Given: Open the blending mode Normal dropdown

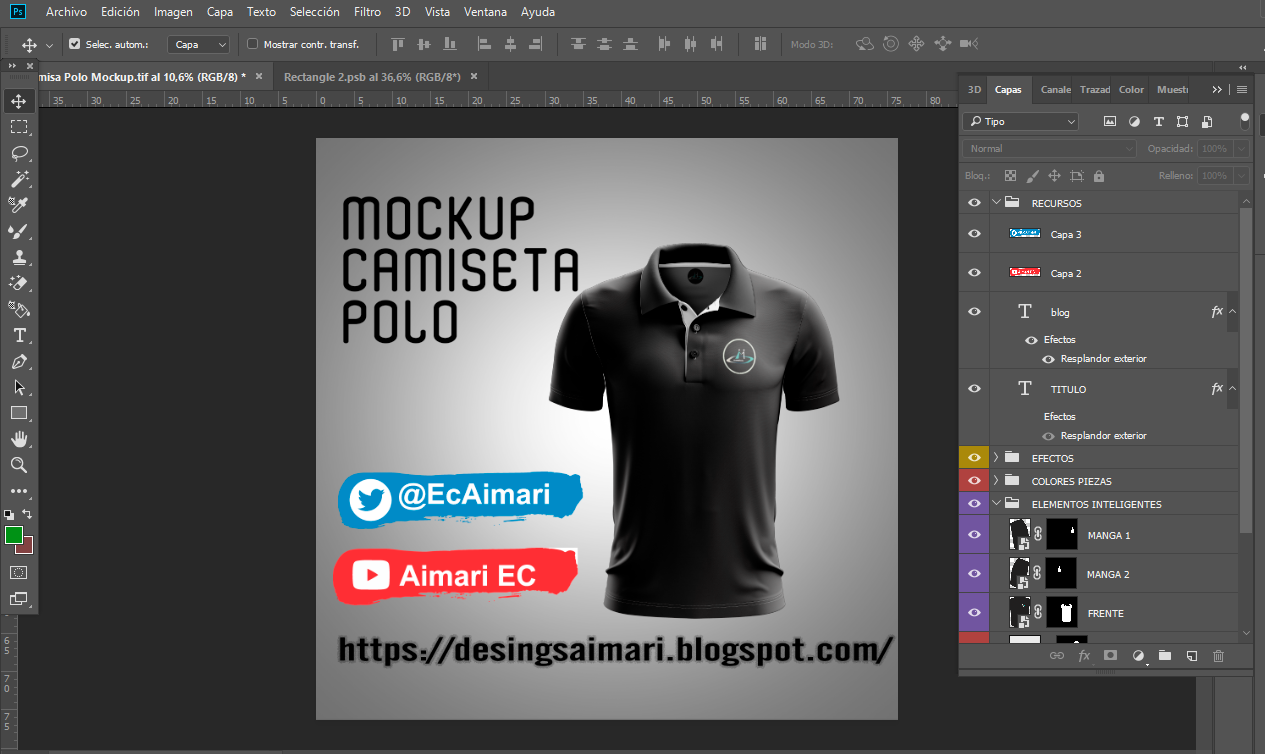Looking at the screenshot, I should [x=1046, y=148].
